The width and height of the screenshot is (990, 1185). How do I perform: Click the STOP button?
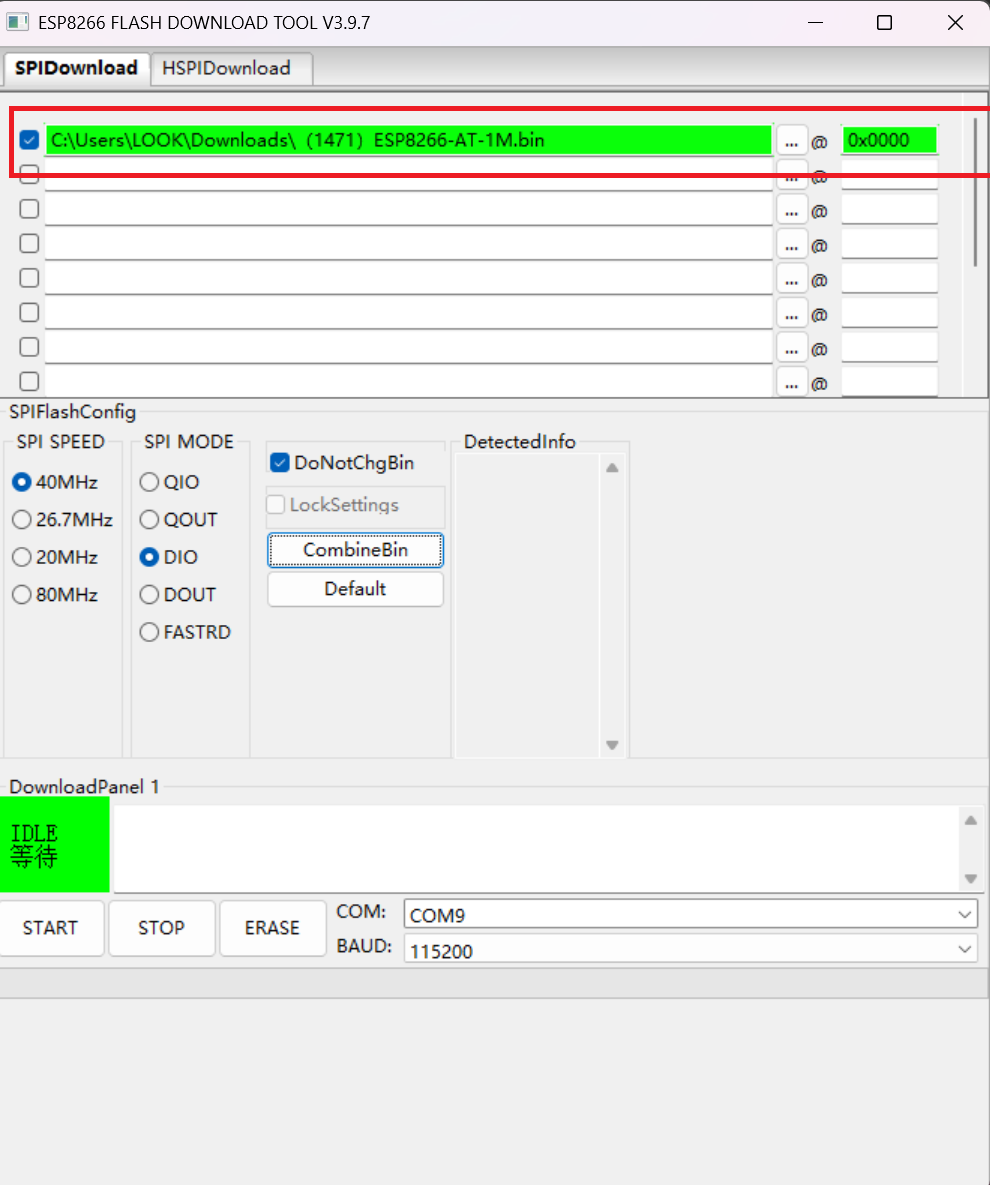162,928
